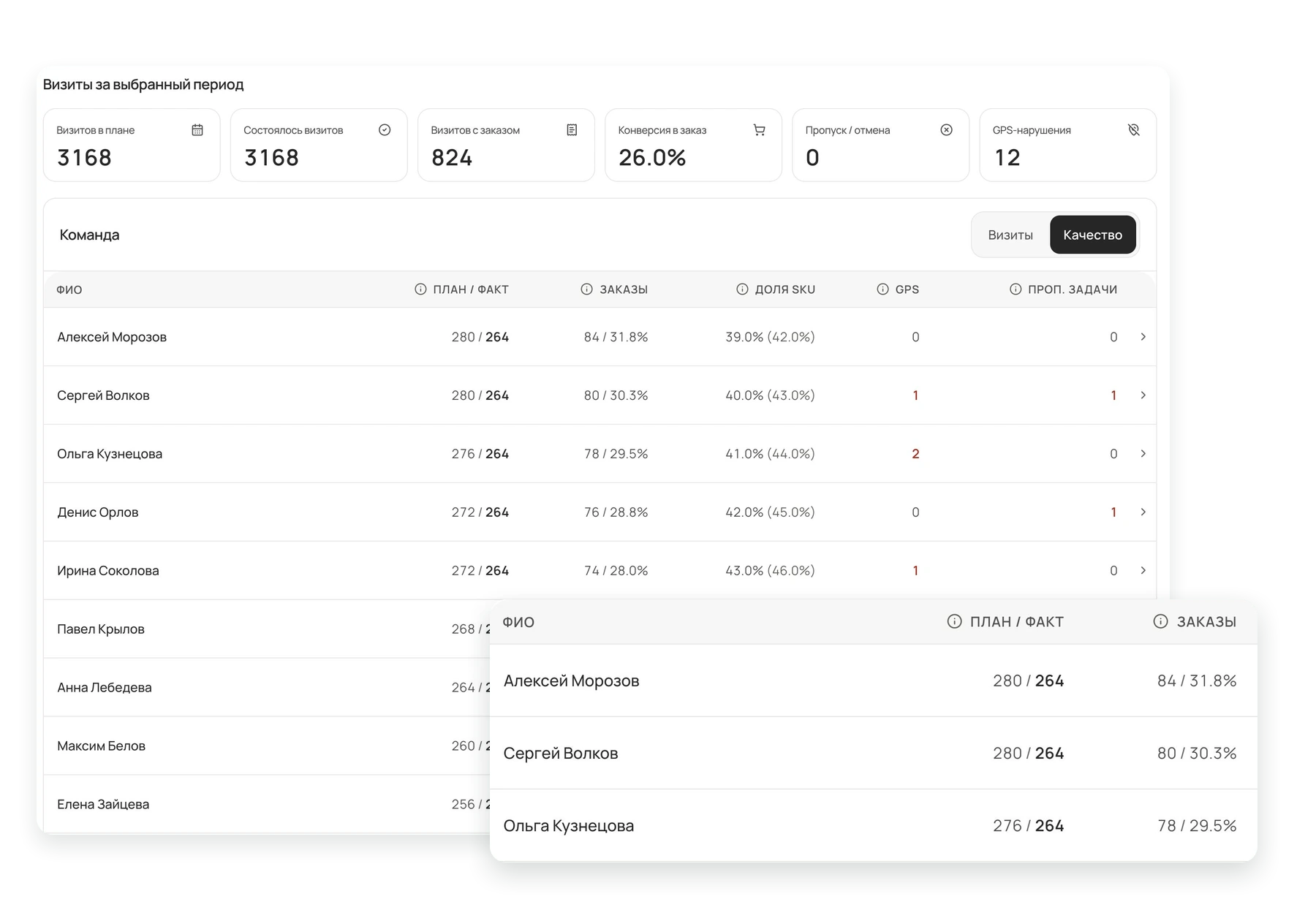1316x921 pixels.
Task: Click info icon beside ЗАКАЗЫ in zoomed overlay
Action: tap(1160, 621)
